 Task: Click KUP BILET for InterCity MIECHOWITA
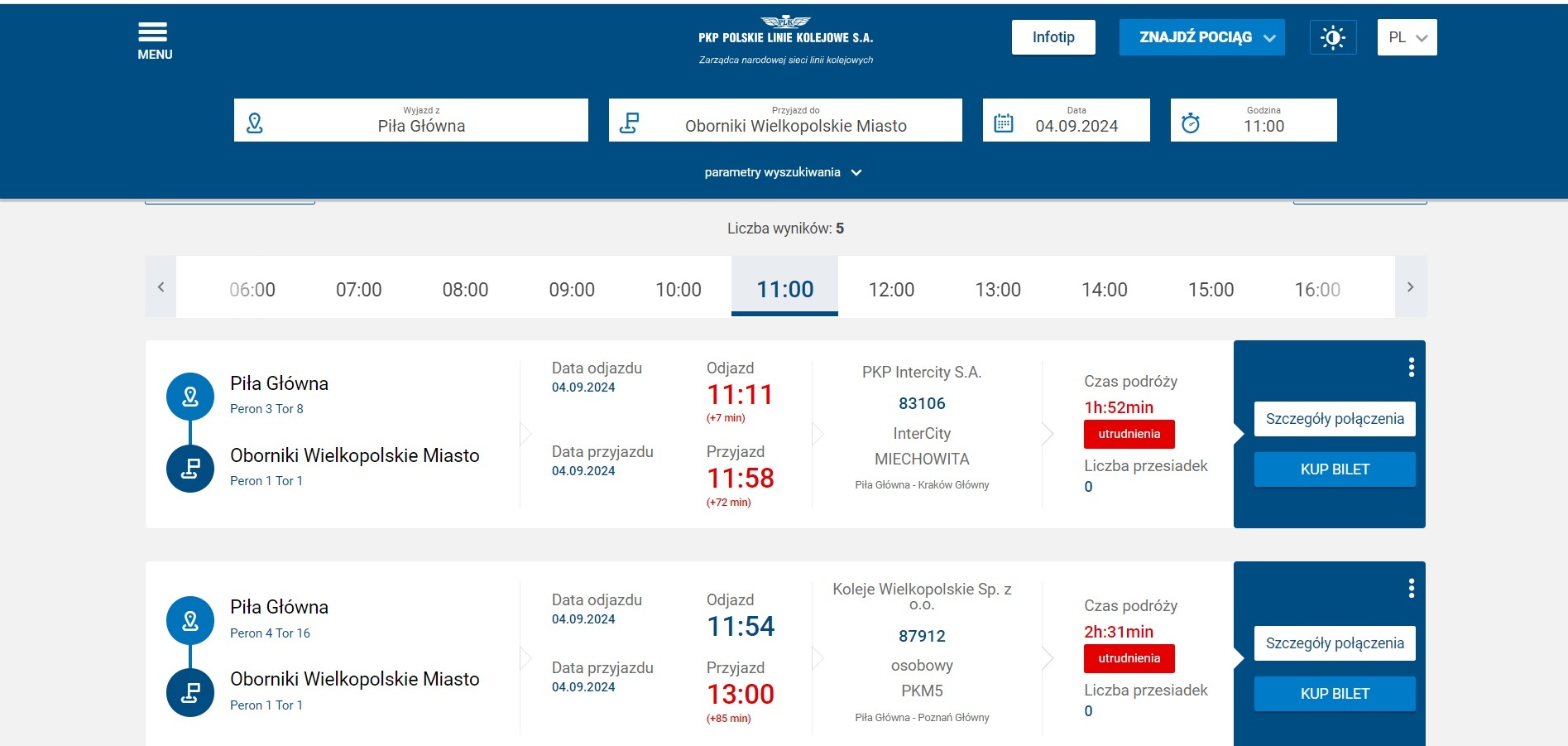tap(1335, 469)
